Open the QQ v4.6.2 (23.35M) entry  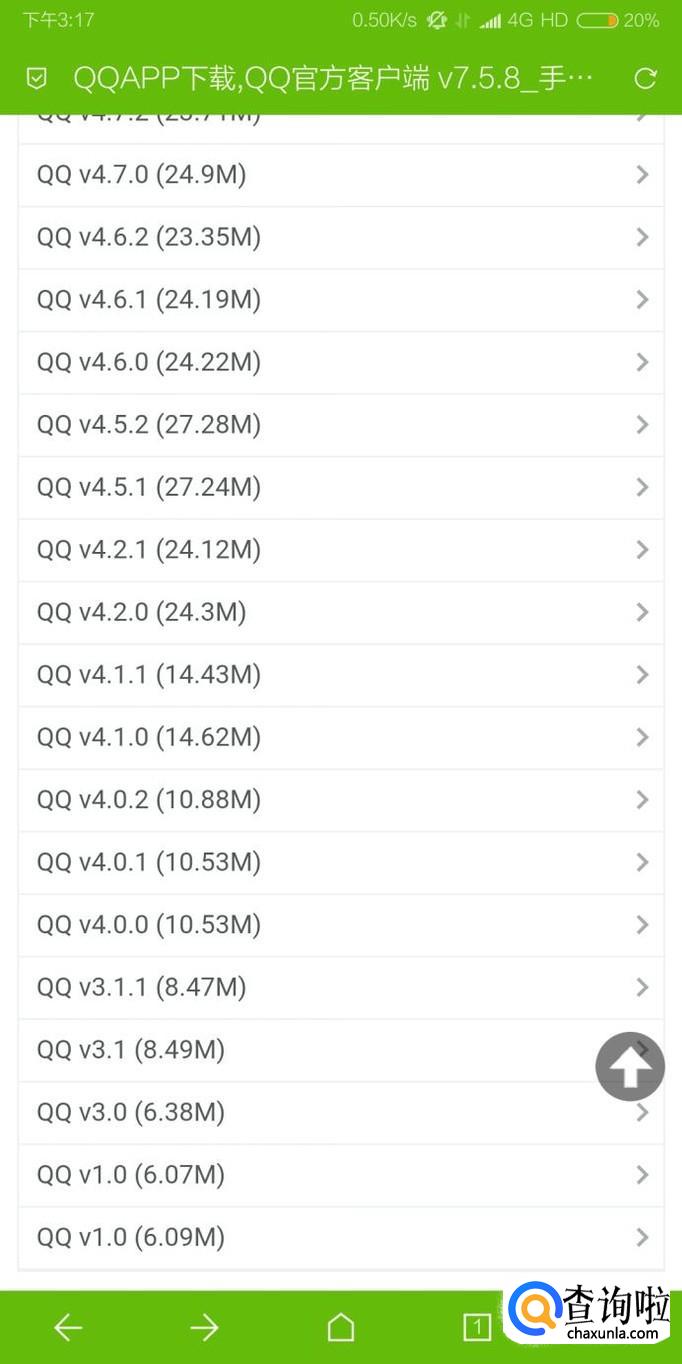pos(149,237)
